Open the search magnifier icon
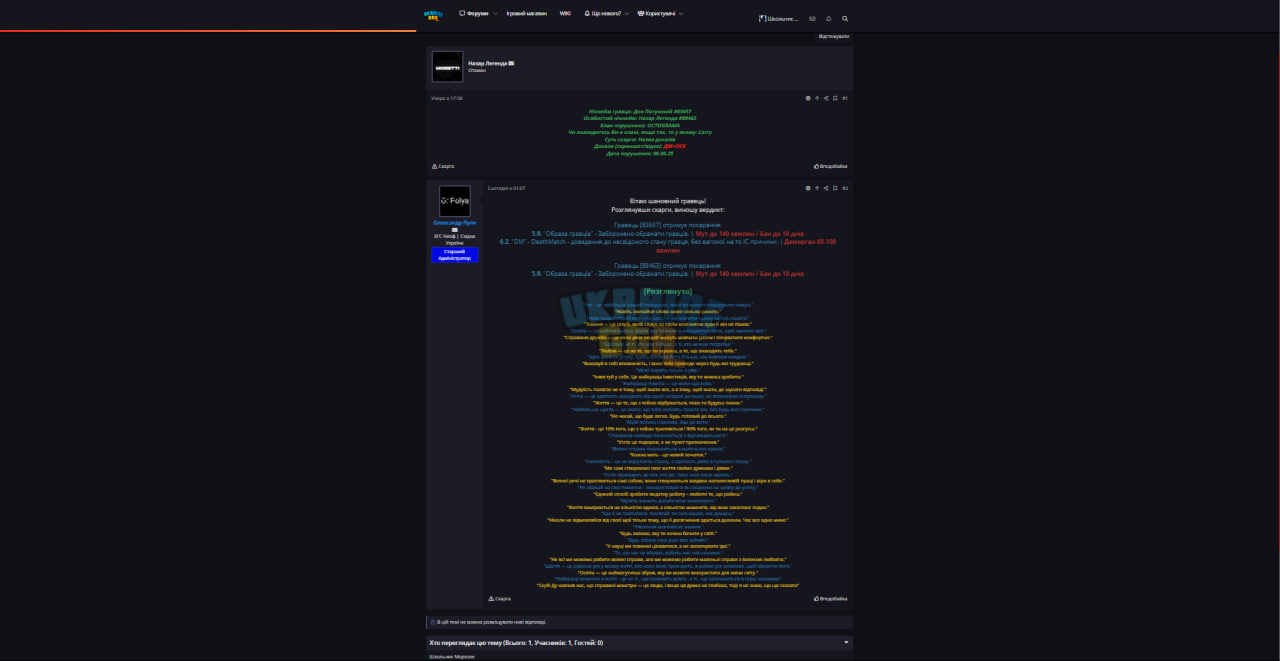The height and width of the screenshot is (661, 1280). click(845, 18)
